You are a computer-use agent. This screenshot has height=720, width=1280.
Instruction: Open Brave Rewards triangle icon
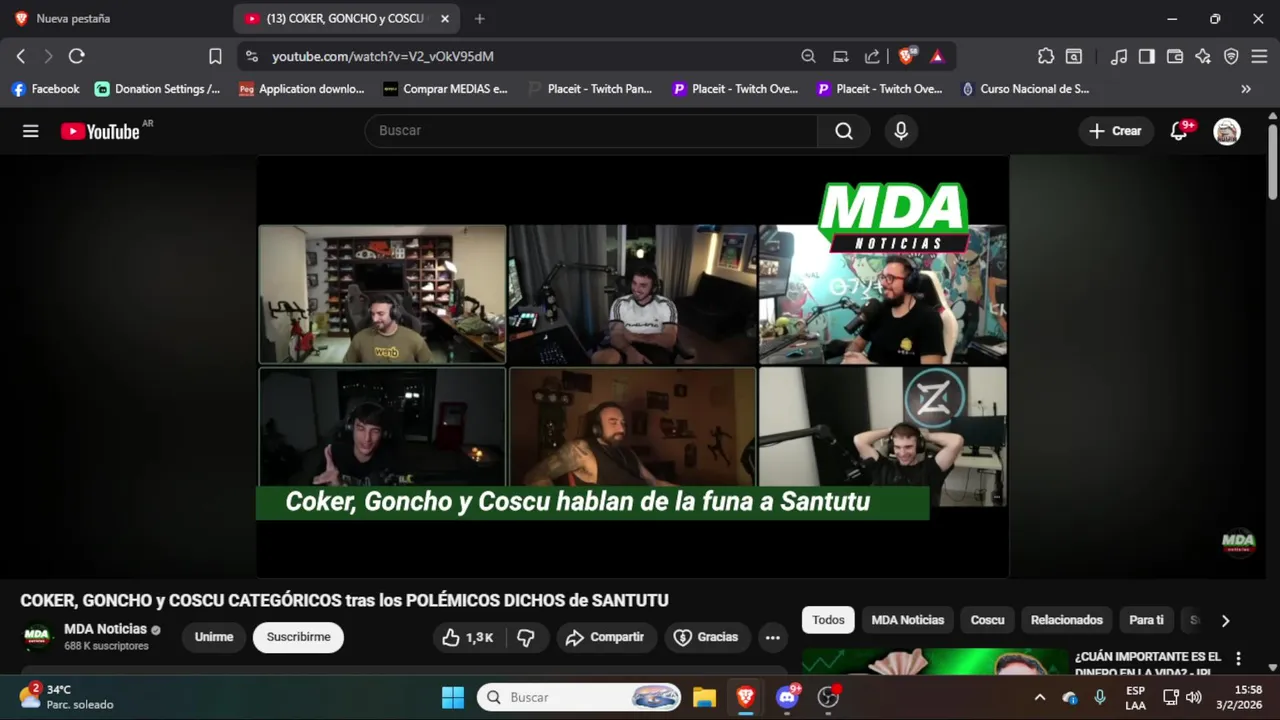[x=937, y=57]
